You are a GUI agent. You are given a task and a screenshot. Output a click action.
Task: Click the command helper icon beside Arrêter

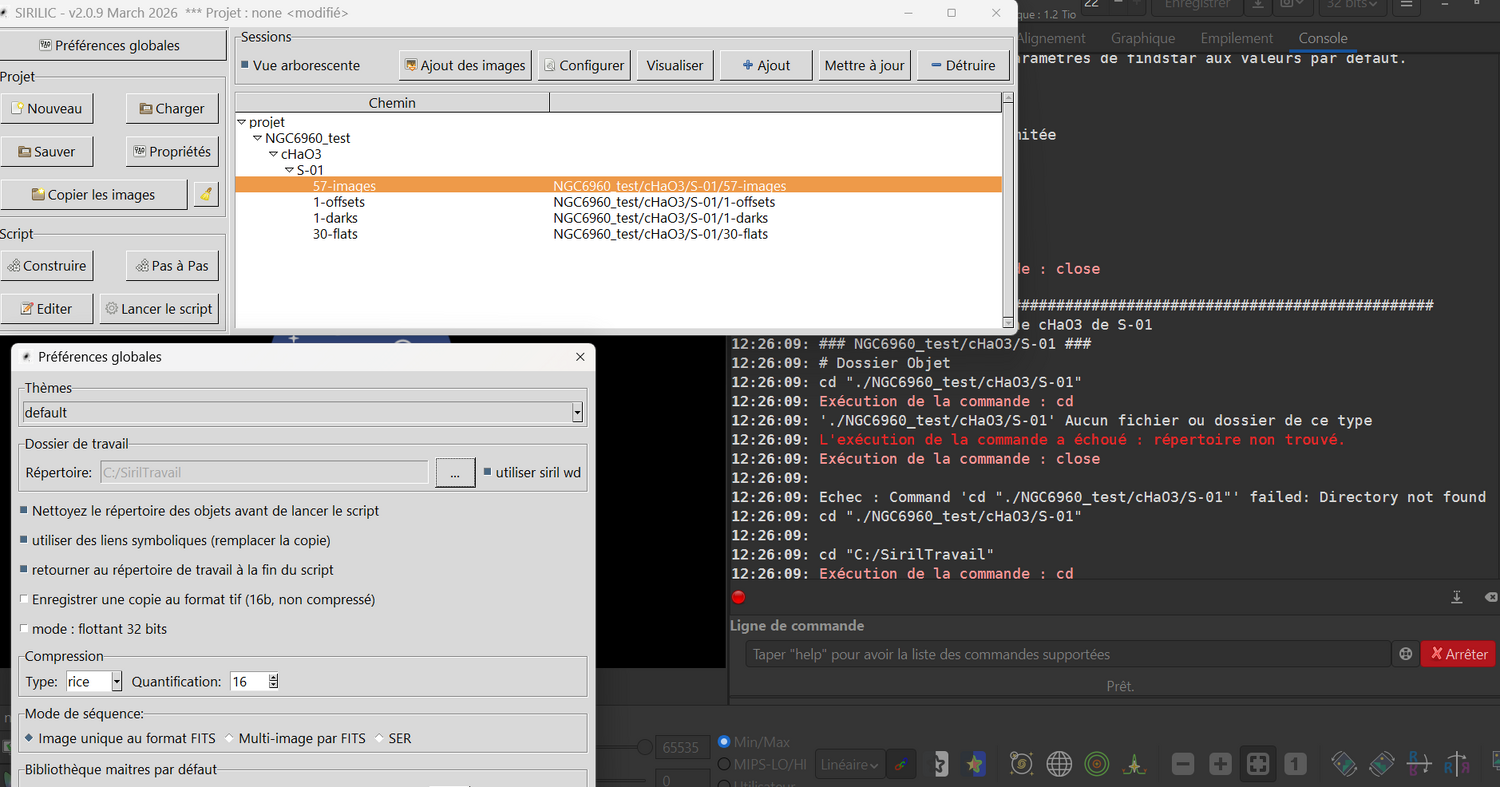click(x=1405, y=654)
